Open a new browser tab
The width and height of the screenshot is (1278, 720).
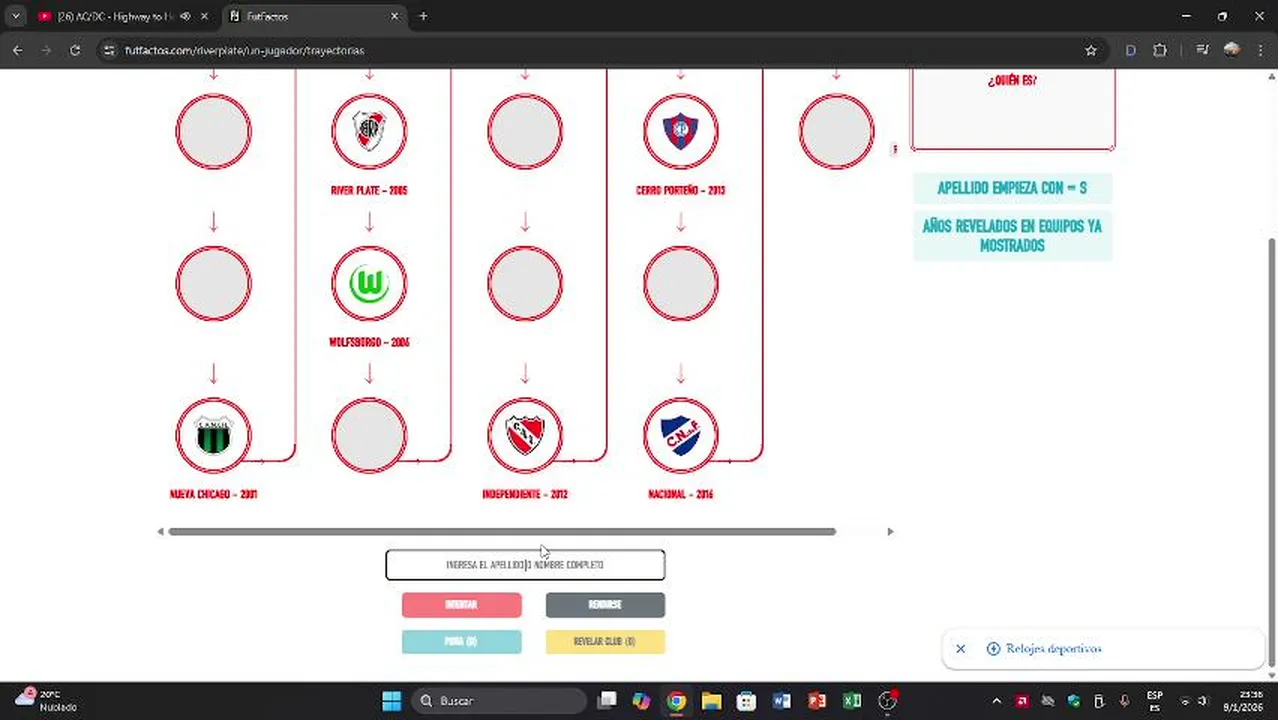click(423, 16)
